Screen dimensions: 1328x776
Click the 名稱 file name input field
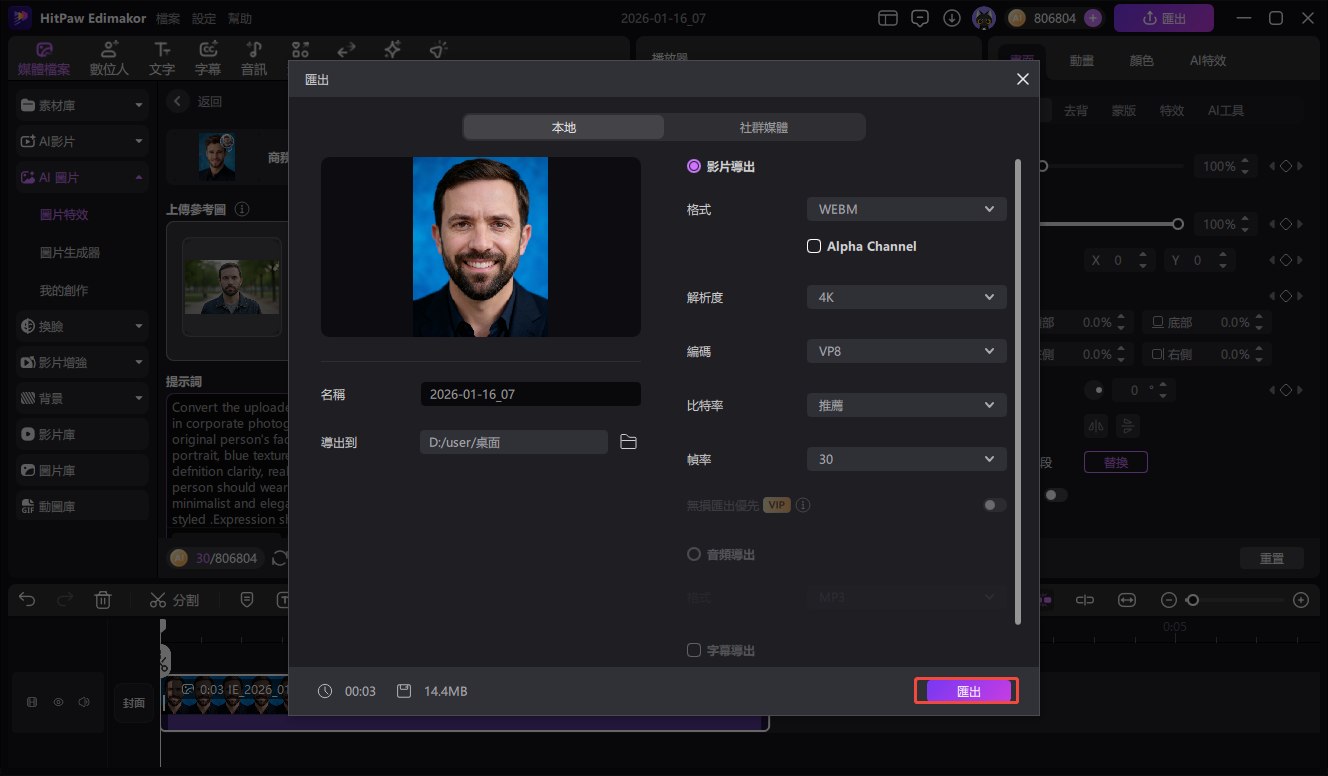tap(530, 394)
